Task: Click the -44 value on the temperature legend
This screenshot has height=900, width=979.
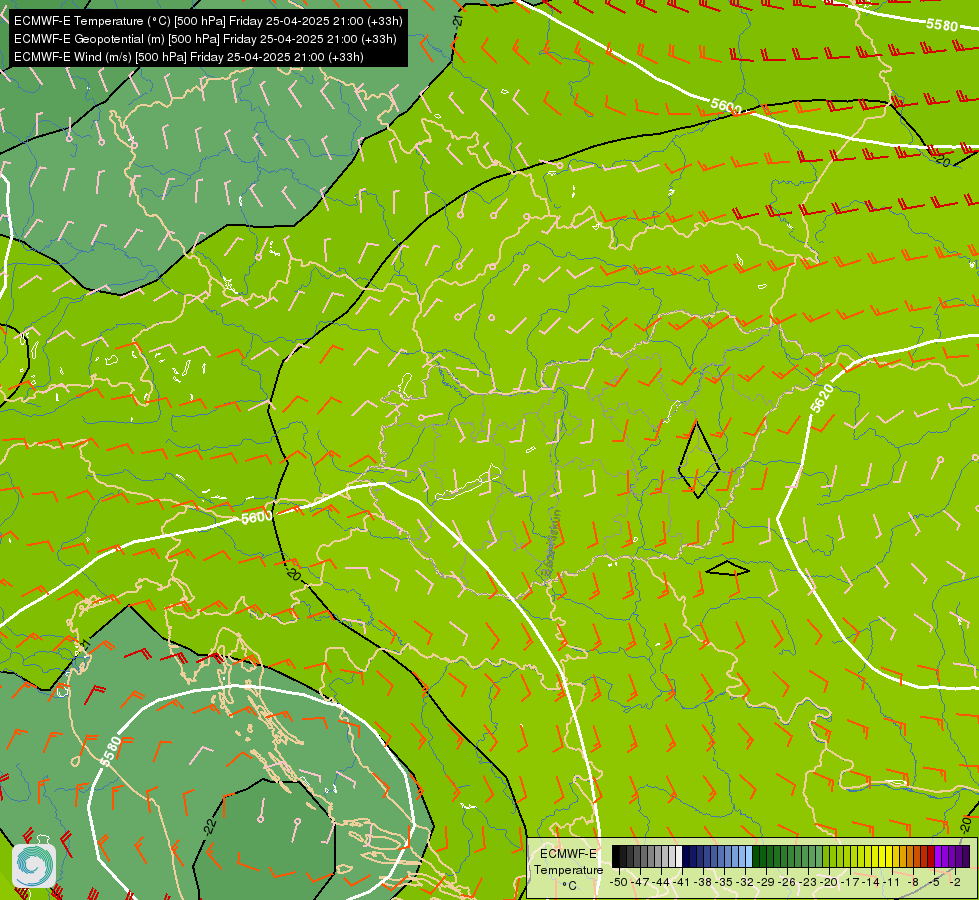Action: [661, 882]
